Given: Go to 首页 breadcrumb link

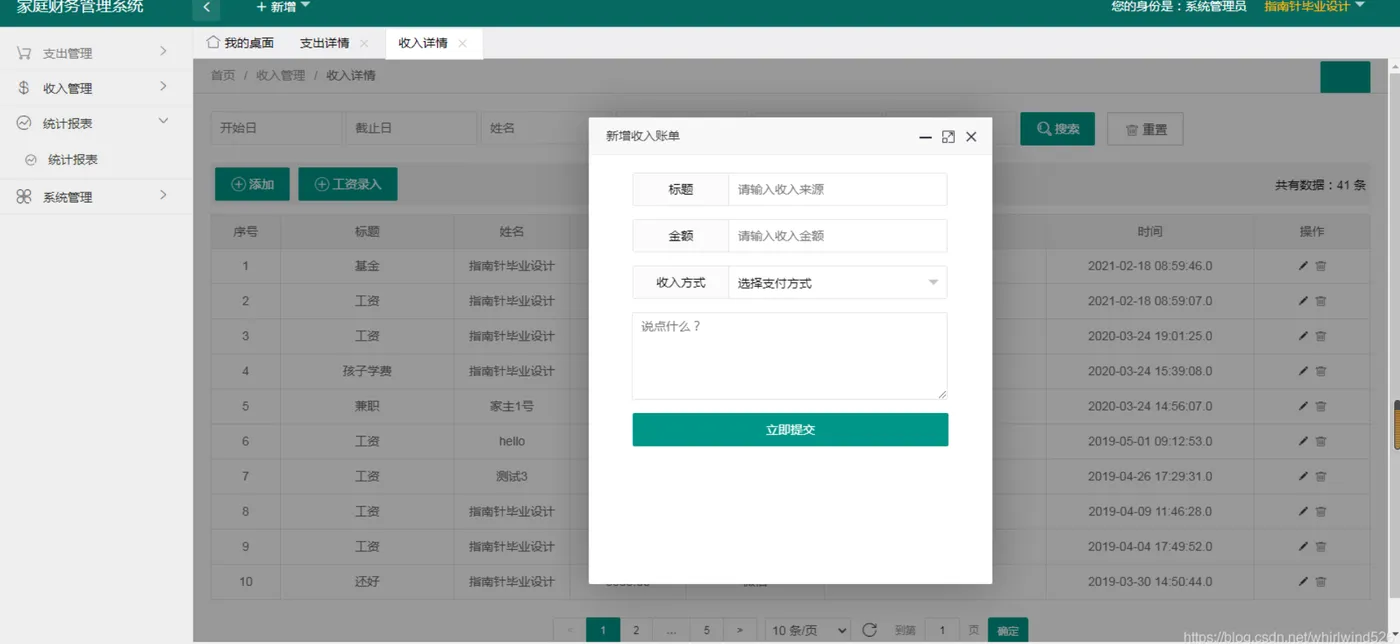Looking at the screenshot, I should click(223, 75).
